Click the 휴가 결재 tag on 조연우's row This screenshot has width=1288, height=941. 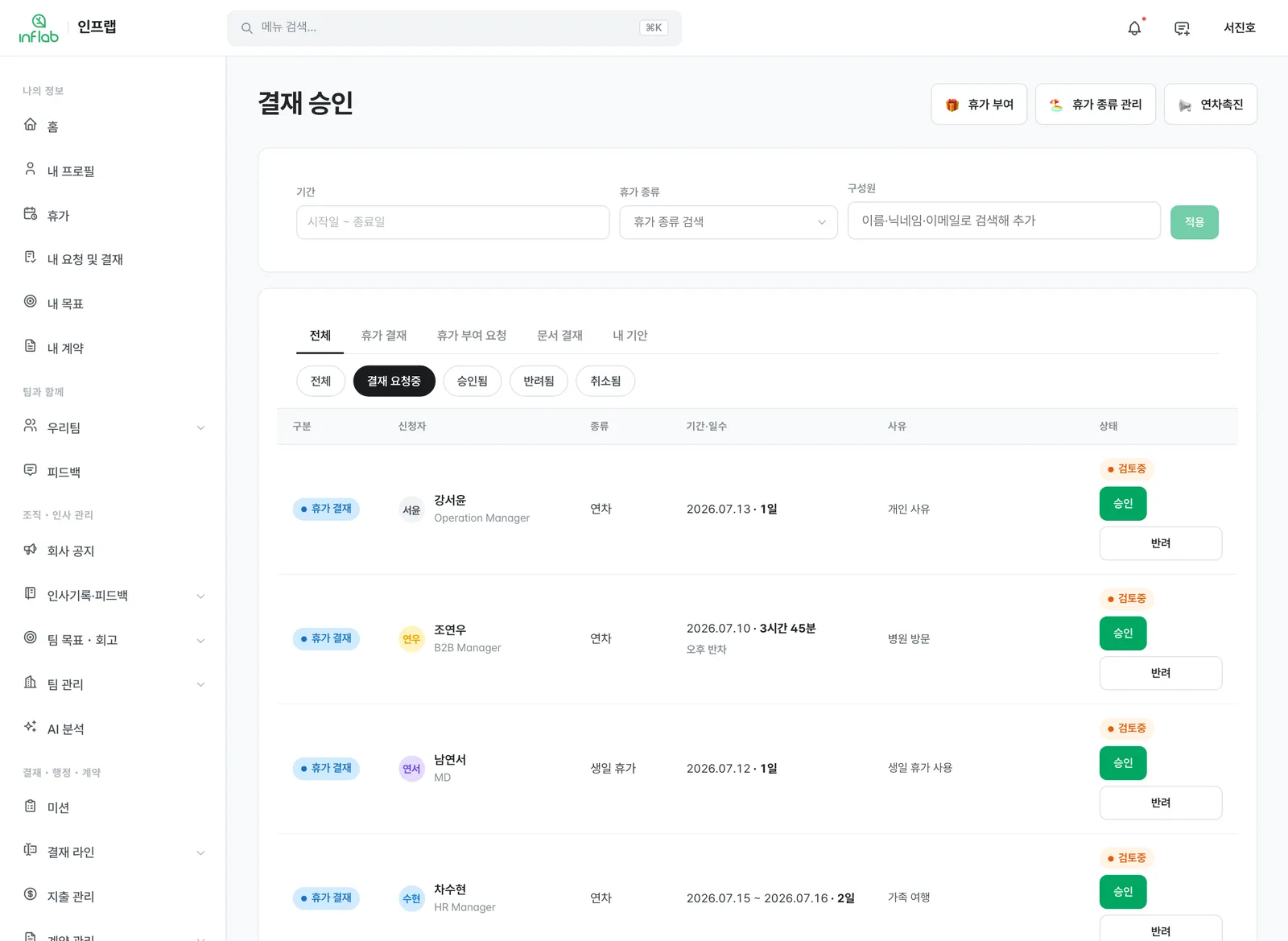tap(326, 639)
